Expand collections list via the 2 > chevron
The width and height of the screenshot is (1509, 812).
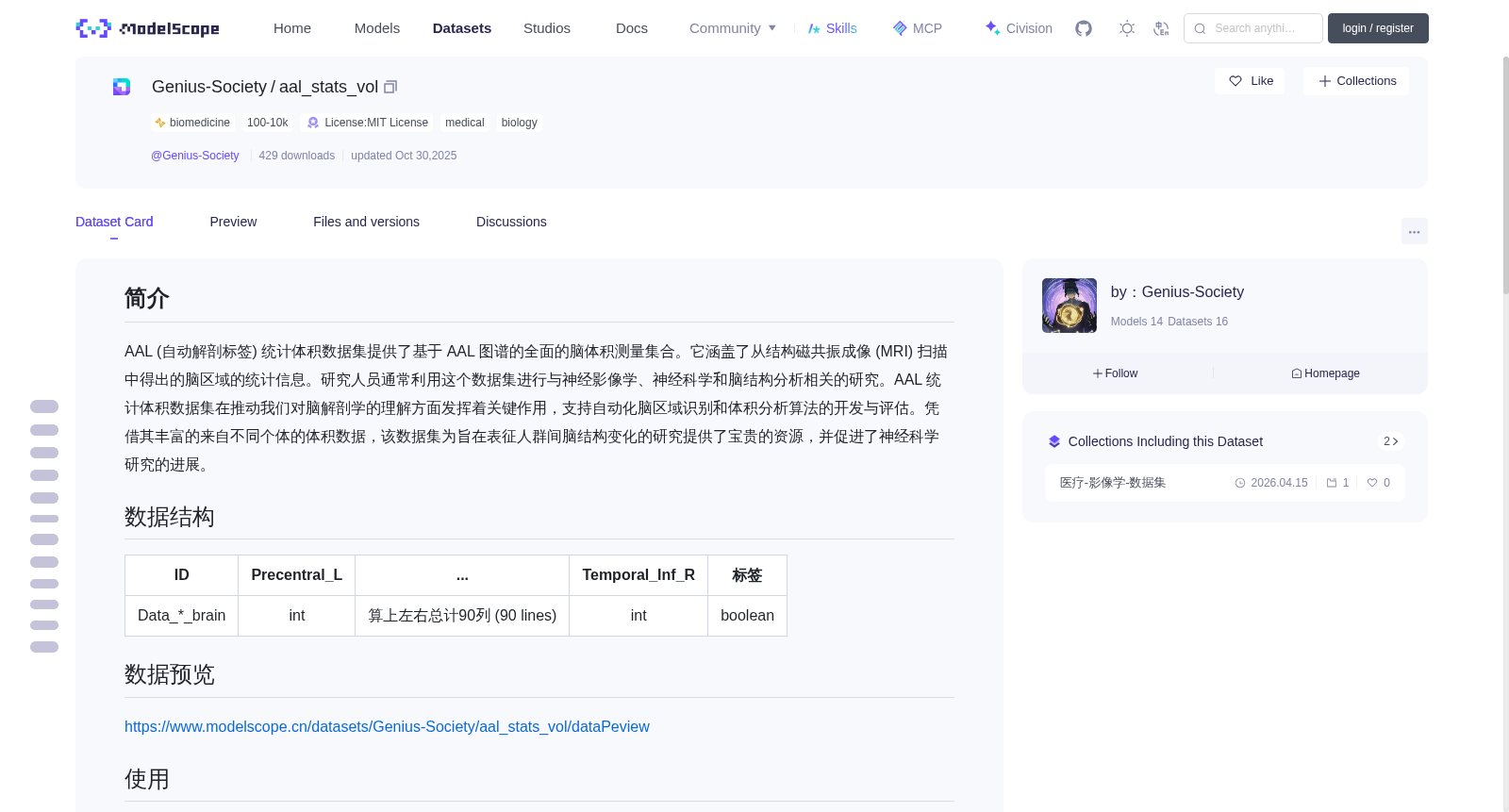[1390, 441]
